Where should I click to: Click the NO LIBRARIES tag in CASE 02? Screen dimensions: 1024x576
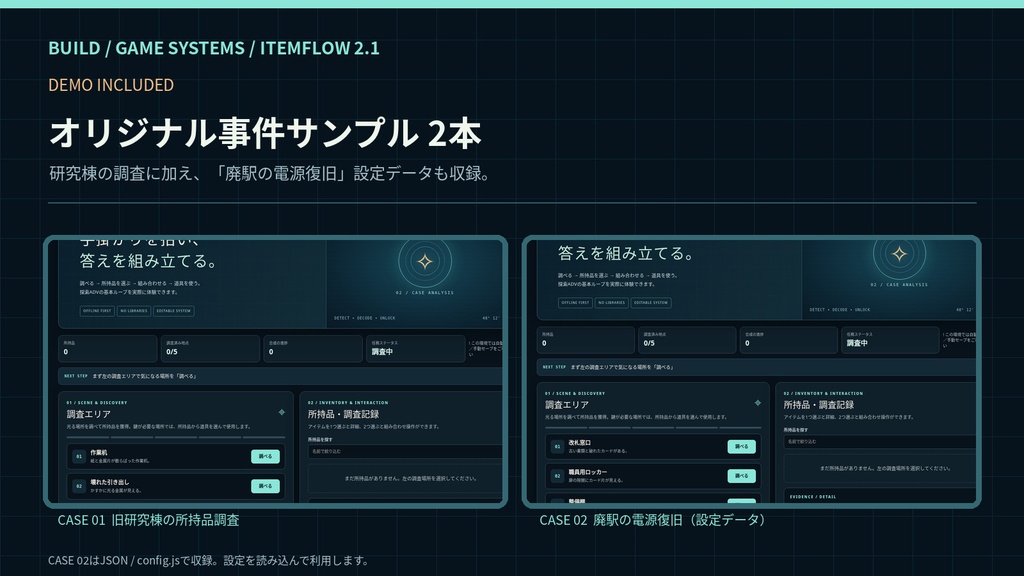(x=611, y=302)
